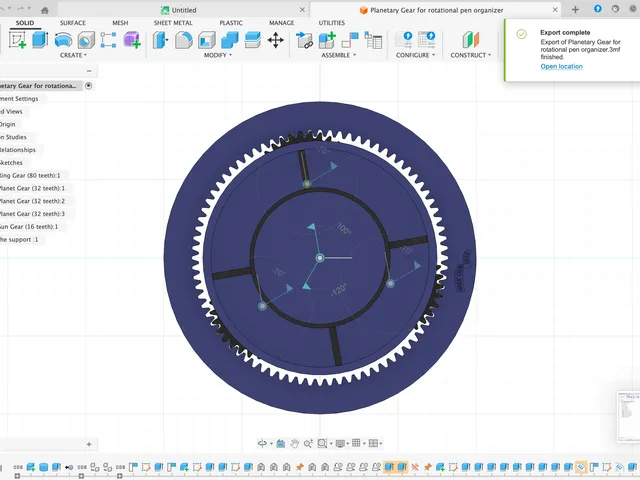Select the Zoom tool in navigation bar
The width and height of the screenshot is (640, 480).
[308, 443]
